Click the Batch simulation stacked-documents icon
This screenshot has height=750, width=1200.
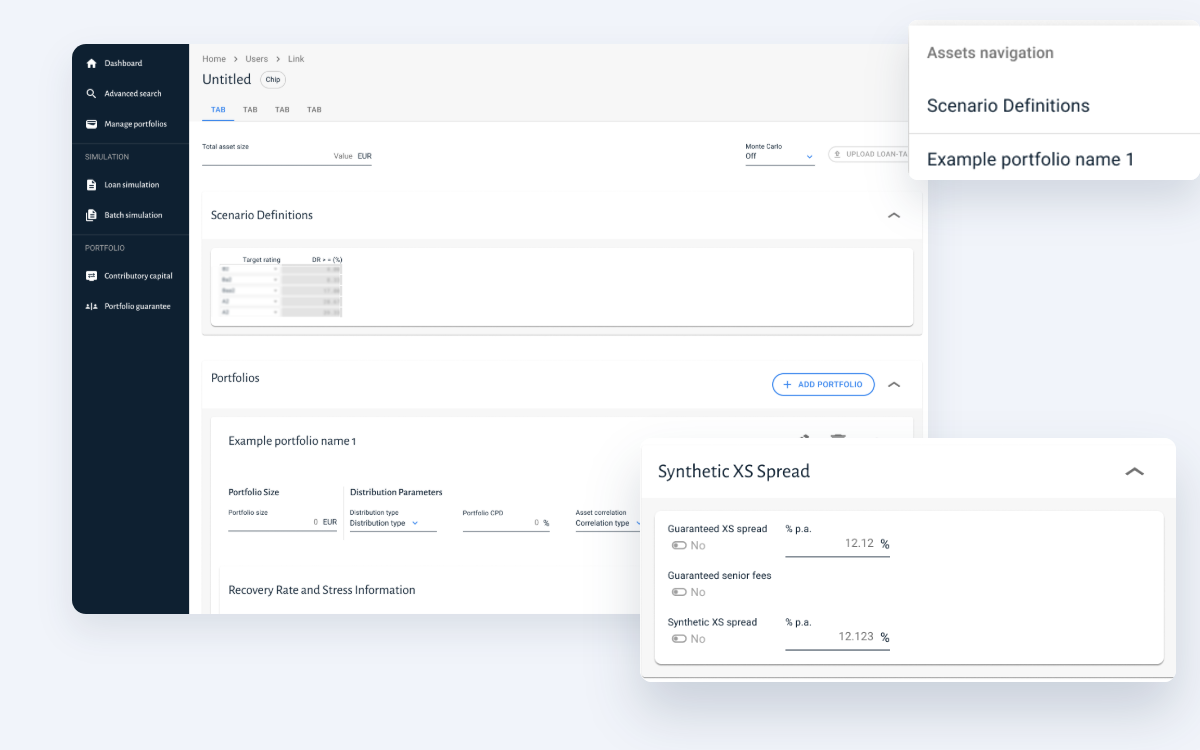(91, 215)
